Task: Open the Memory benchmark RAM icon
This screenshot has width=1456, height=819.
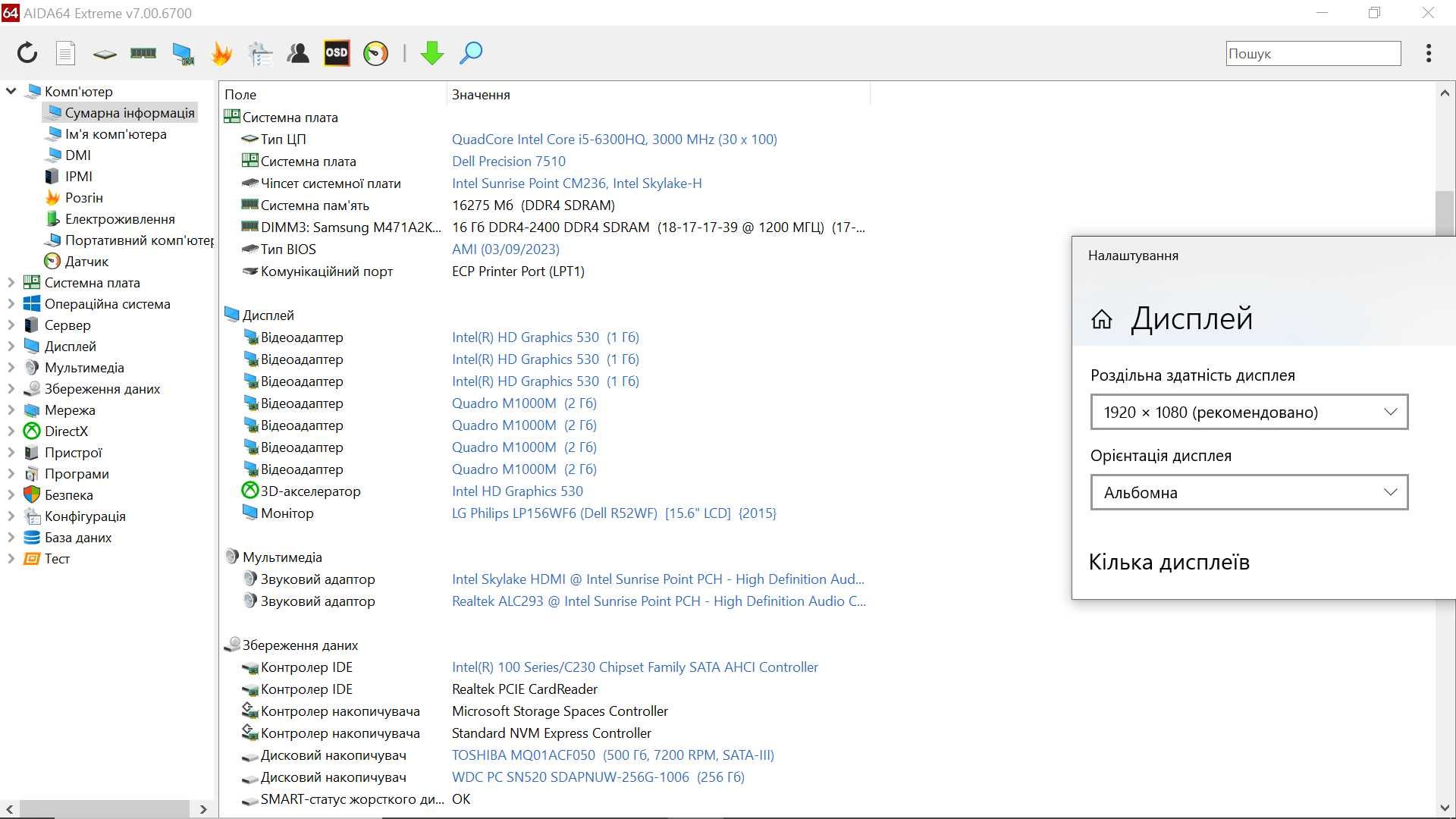Action: (x=143, y=53)
